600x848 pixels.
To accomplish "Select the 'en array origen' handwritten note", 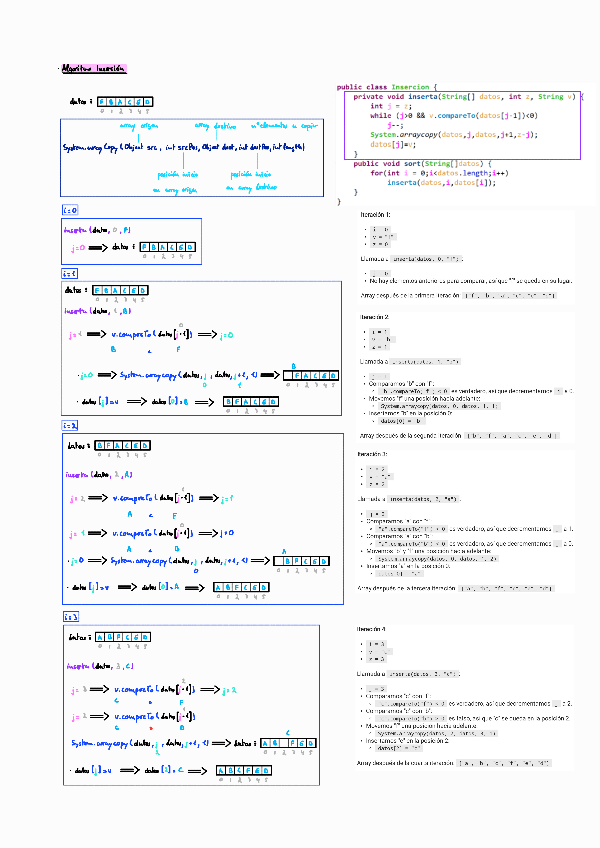I will pyautogui.click(x=174, y=190).
